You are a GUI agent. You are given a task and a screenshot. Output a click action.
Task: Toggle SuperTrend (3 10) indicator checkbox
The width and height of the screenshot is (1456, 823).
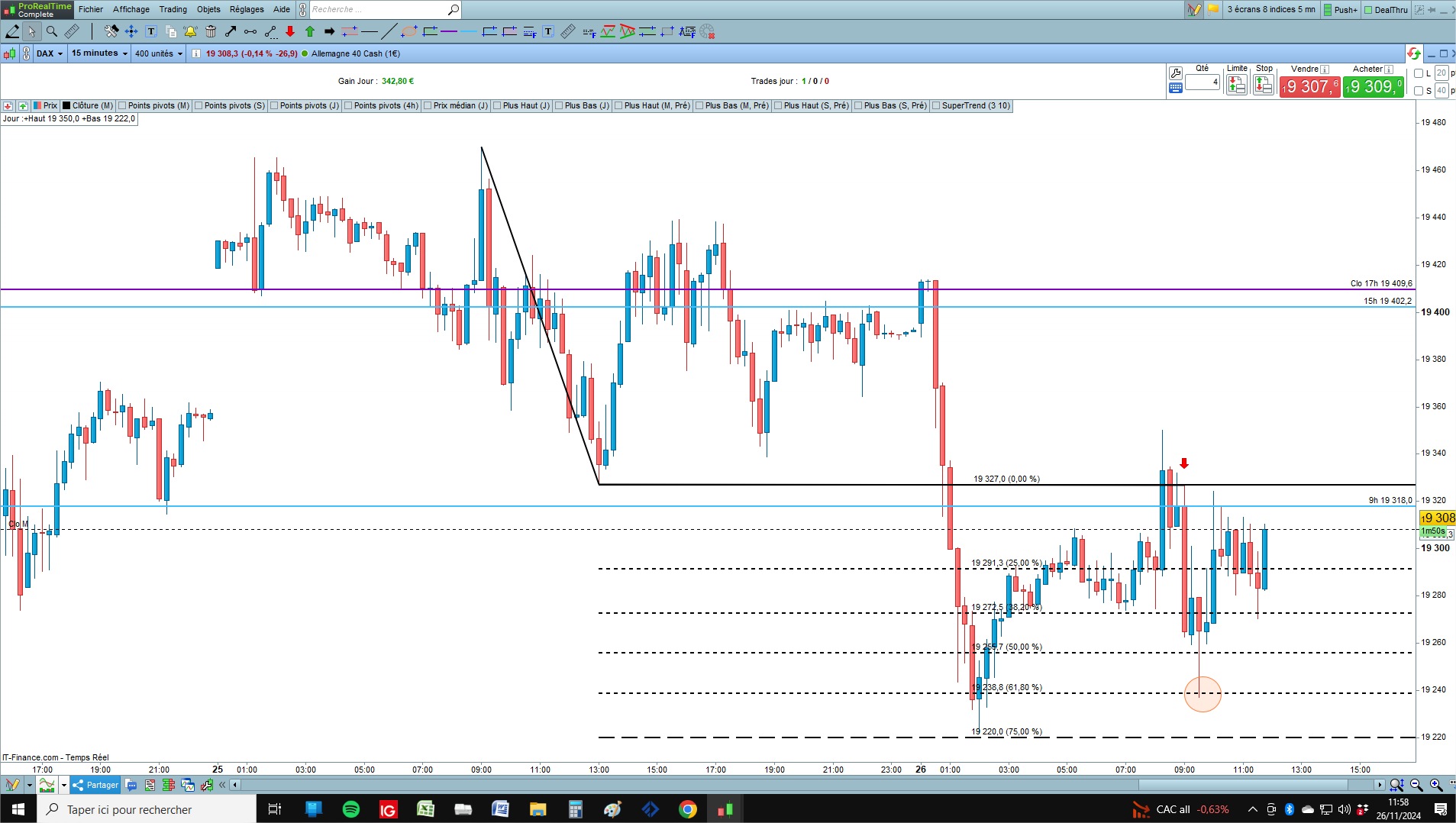[x=936, y=106]
